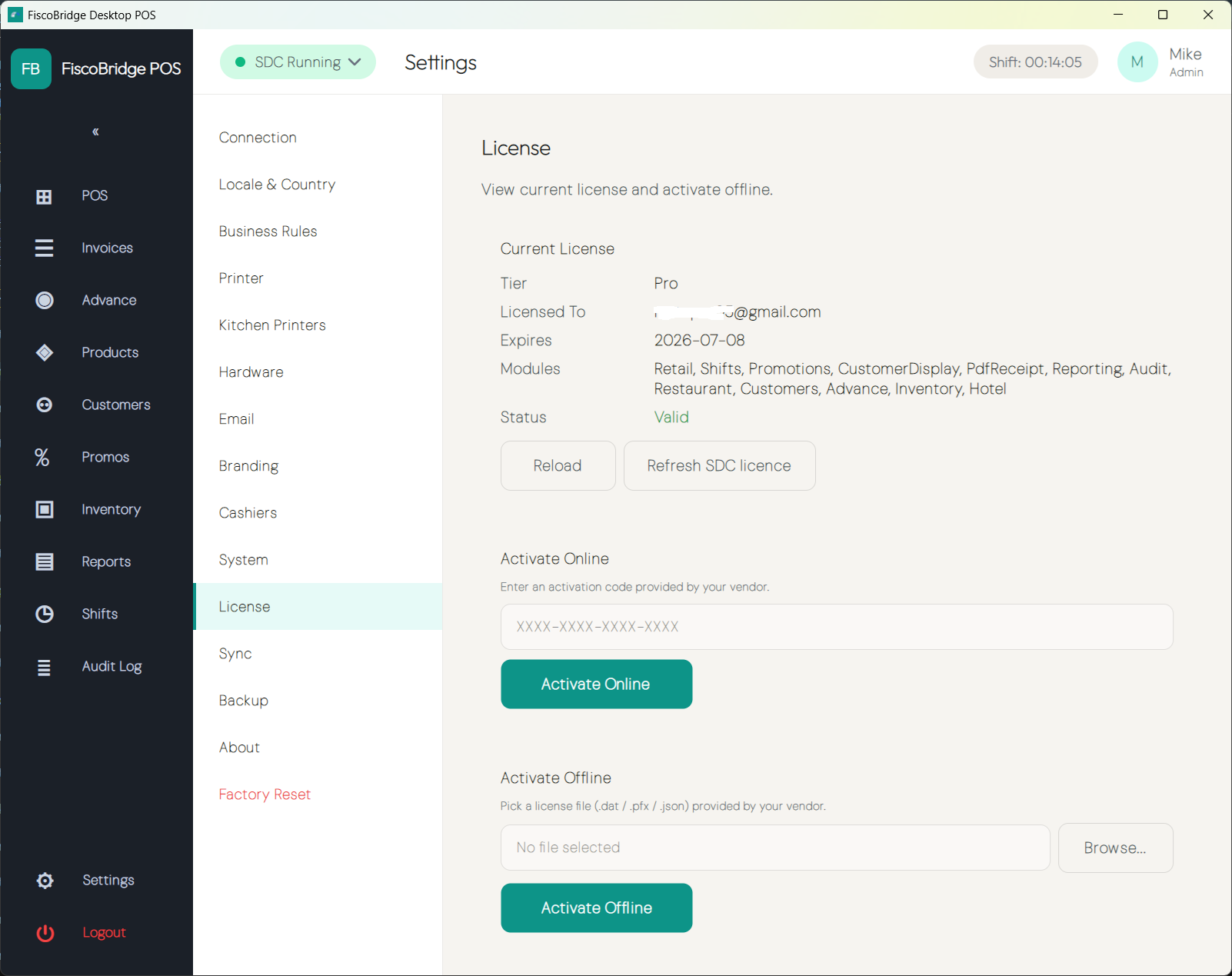Click the red Logout power icon

pos(45,933)
